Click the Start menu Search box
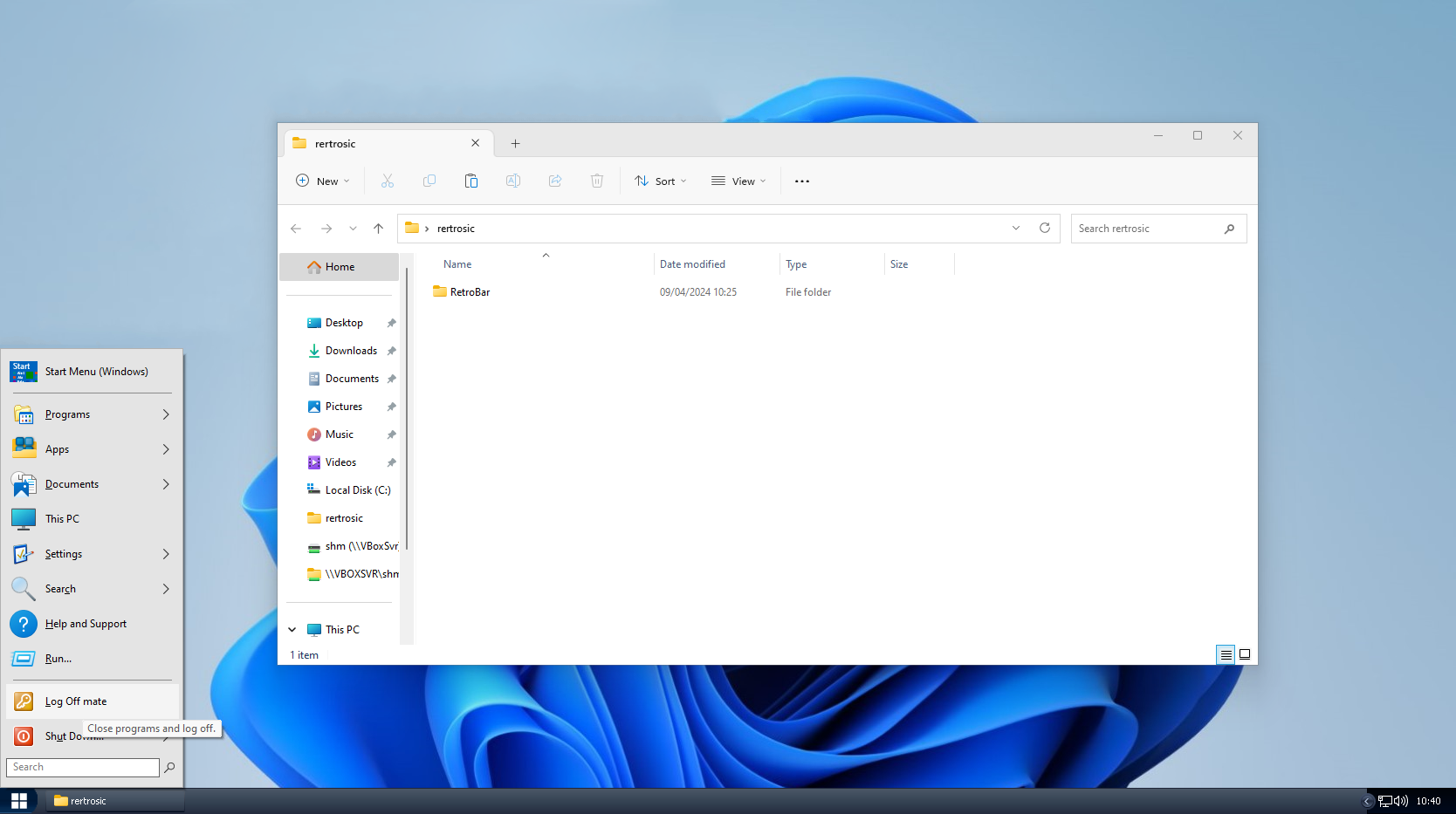The image size is (1456, 814). pos(83,767)
